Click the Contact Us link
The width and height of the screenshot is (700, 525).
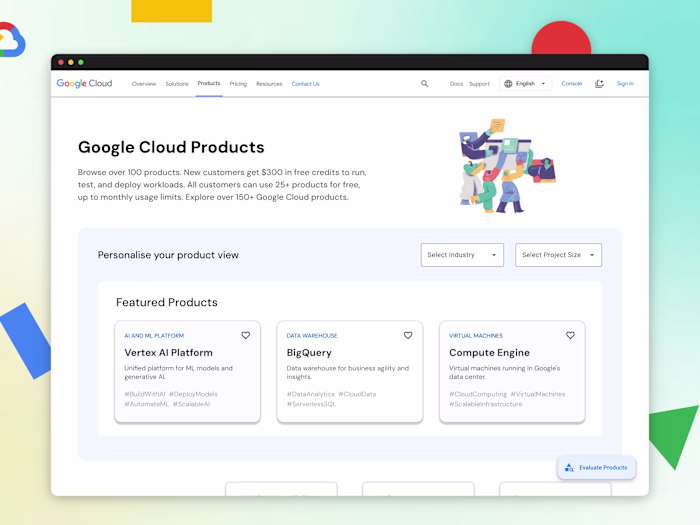click(305, 84)
